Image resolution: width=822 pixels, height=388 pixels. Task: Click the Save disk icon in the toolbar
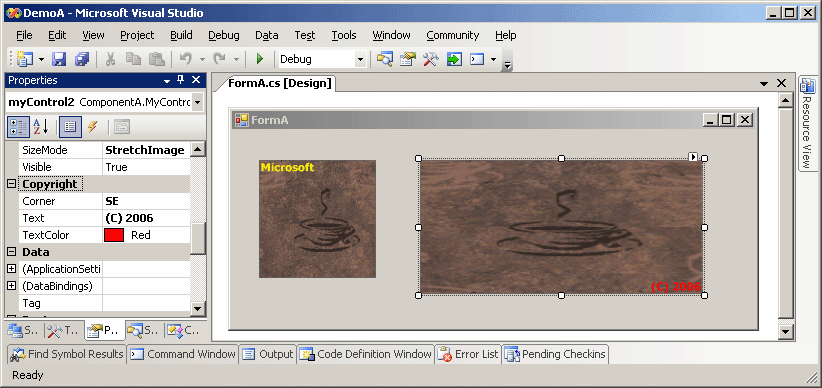(x=59, y=59)
